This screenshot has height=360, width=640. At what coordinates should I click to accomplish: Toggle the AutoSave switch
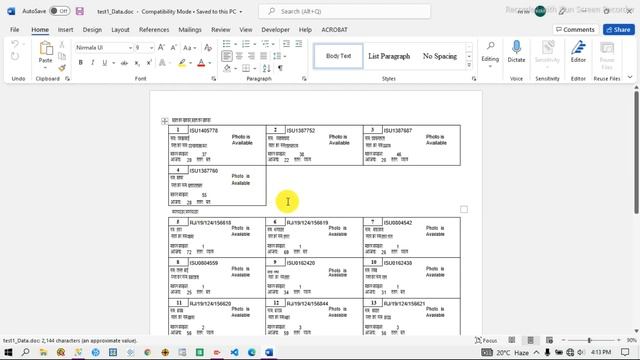click(60, 11)
